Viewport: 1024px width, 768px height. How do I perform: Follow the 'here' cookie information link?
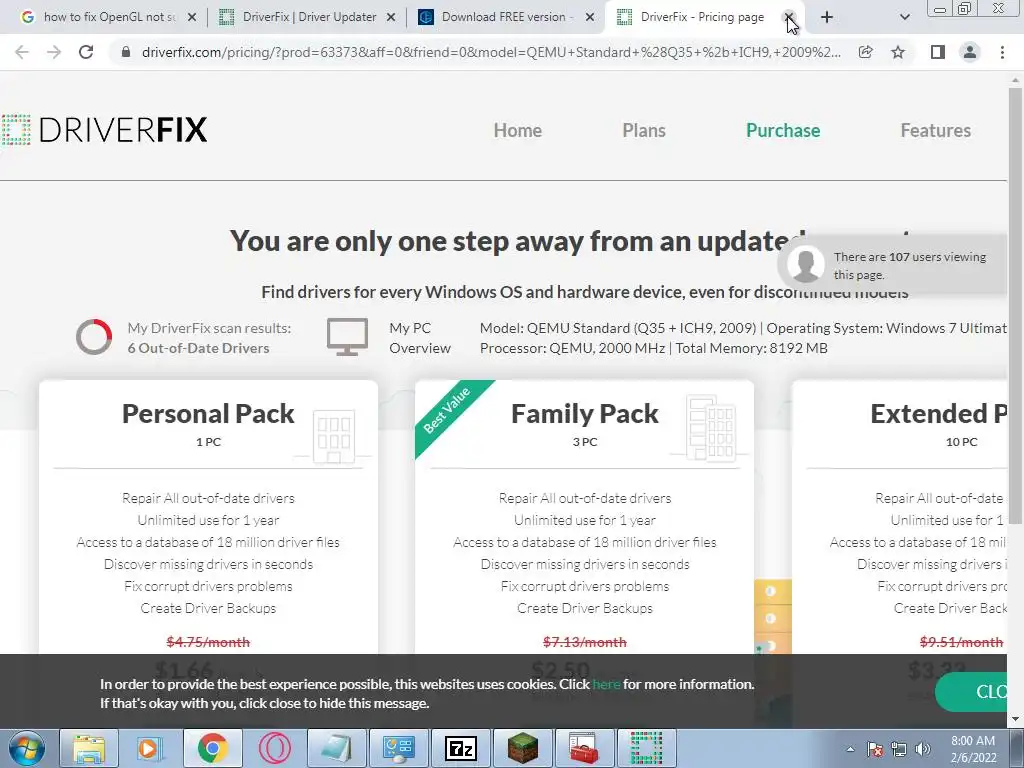pyautogui.click(x=606, y=684)
